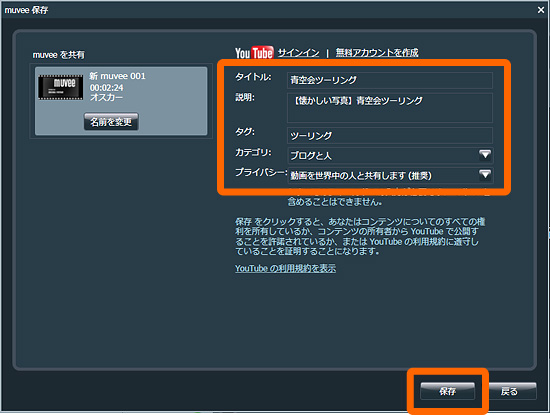
Task: Focus the タグ input field
Action: tap(390, 135)
